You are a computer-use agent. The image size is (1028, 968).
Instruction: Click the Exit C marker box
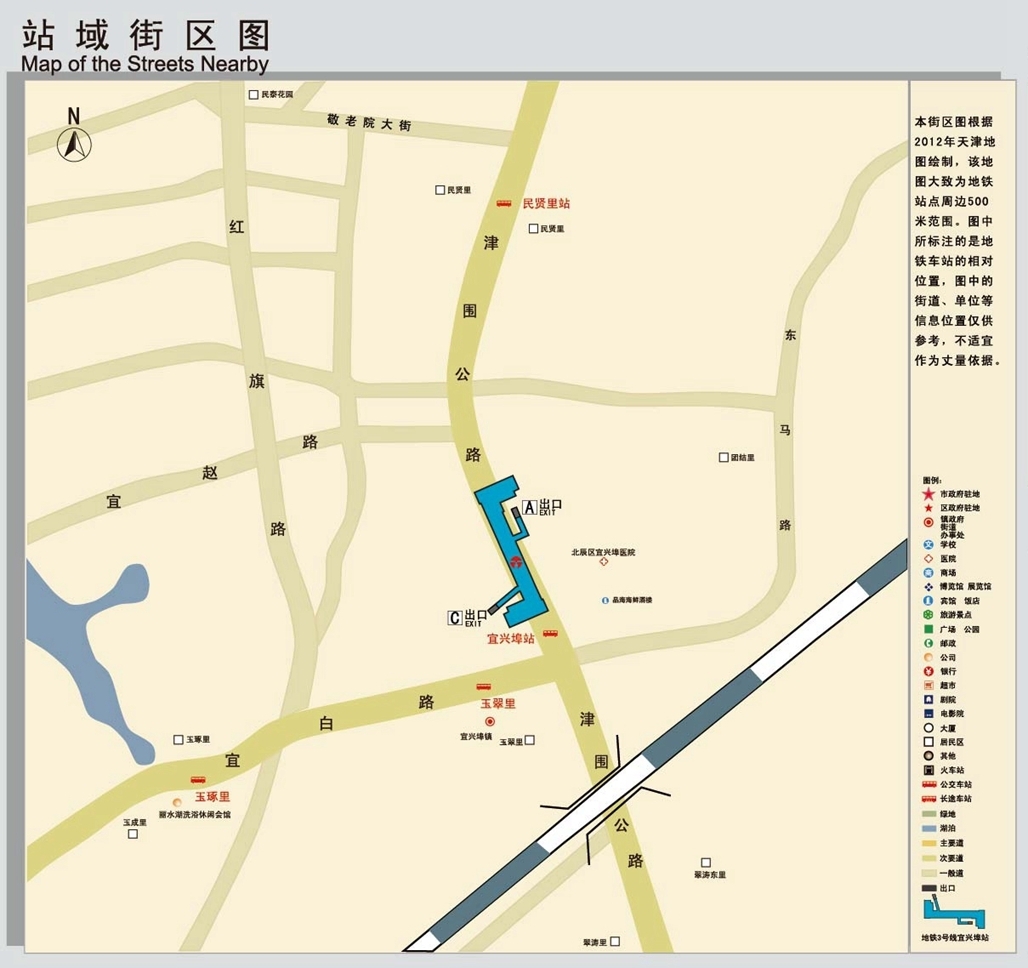[454, 617]
